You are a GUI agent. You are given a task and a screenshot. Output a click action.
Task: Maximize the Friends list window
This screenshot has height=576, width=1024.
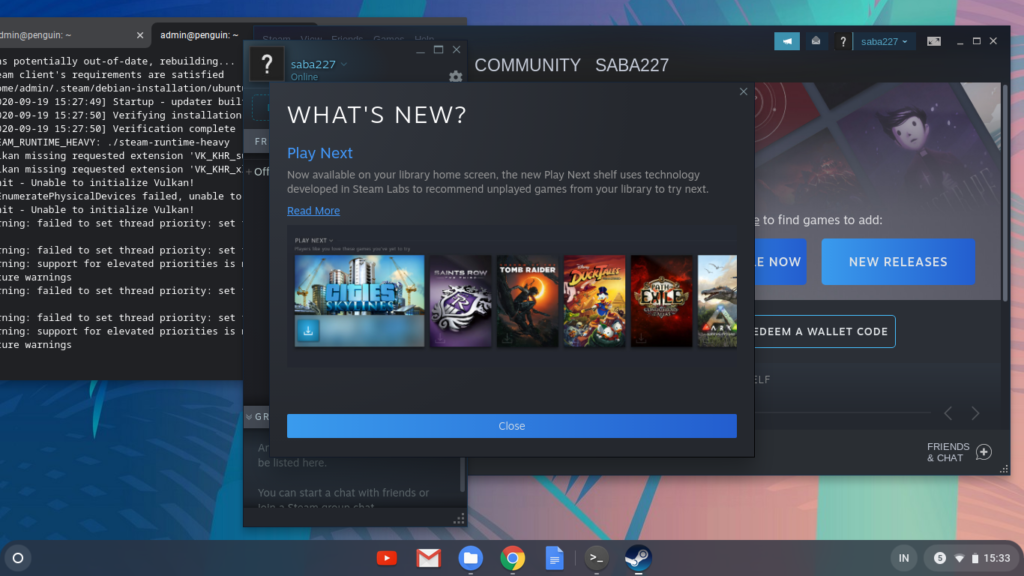click(x=438, y=50)
